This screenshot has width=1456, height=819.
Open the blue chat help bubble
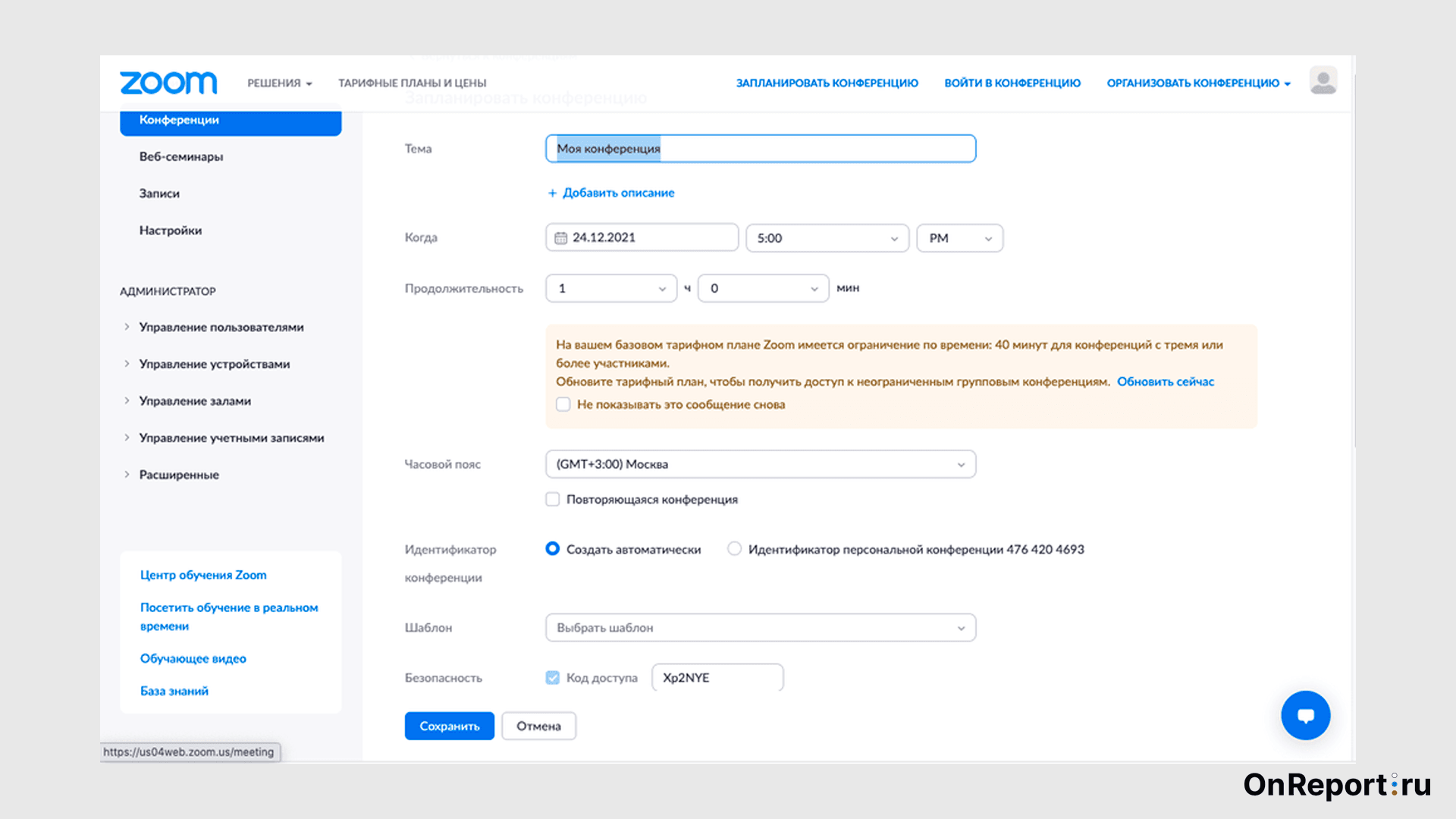tap(1305, 715)
